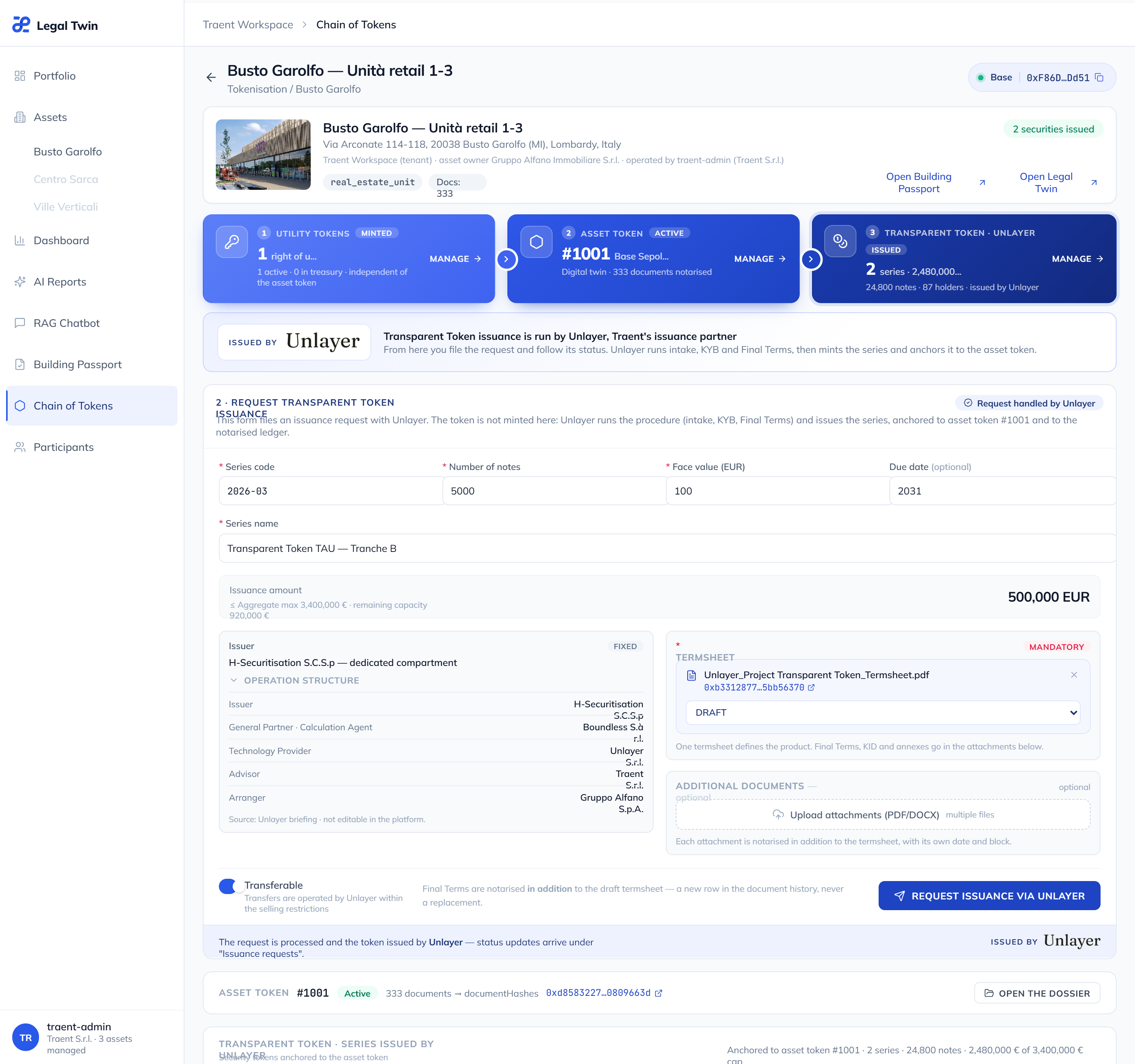
Task: Click the coins icon on Transparent Token card
Action: (840, 241)
